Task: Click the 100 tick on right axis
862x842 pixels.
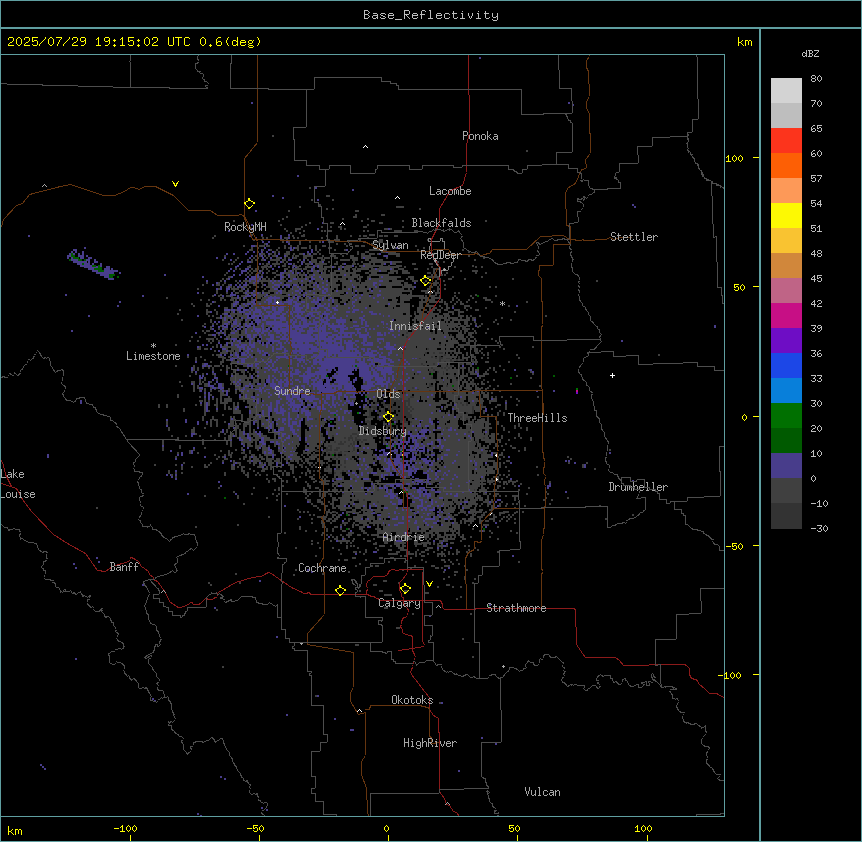Action: click(x=734, y=158)
